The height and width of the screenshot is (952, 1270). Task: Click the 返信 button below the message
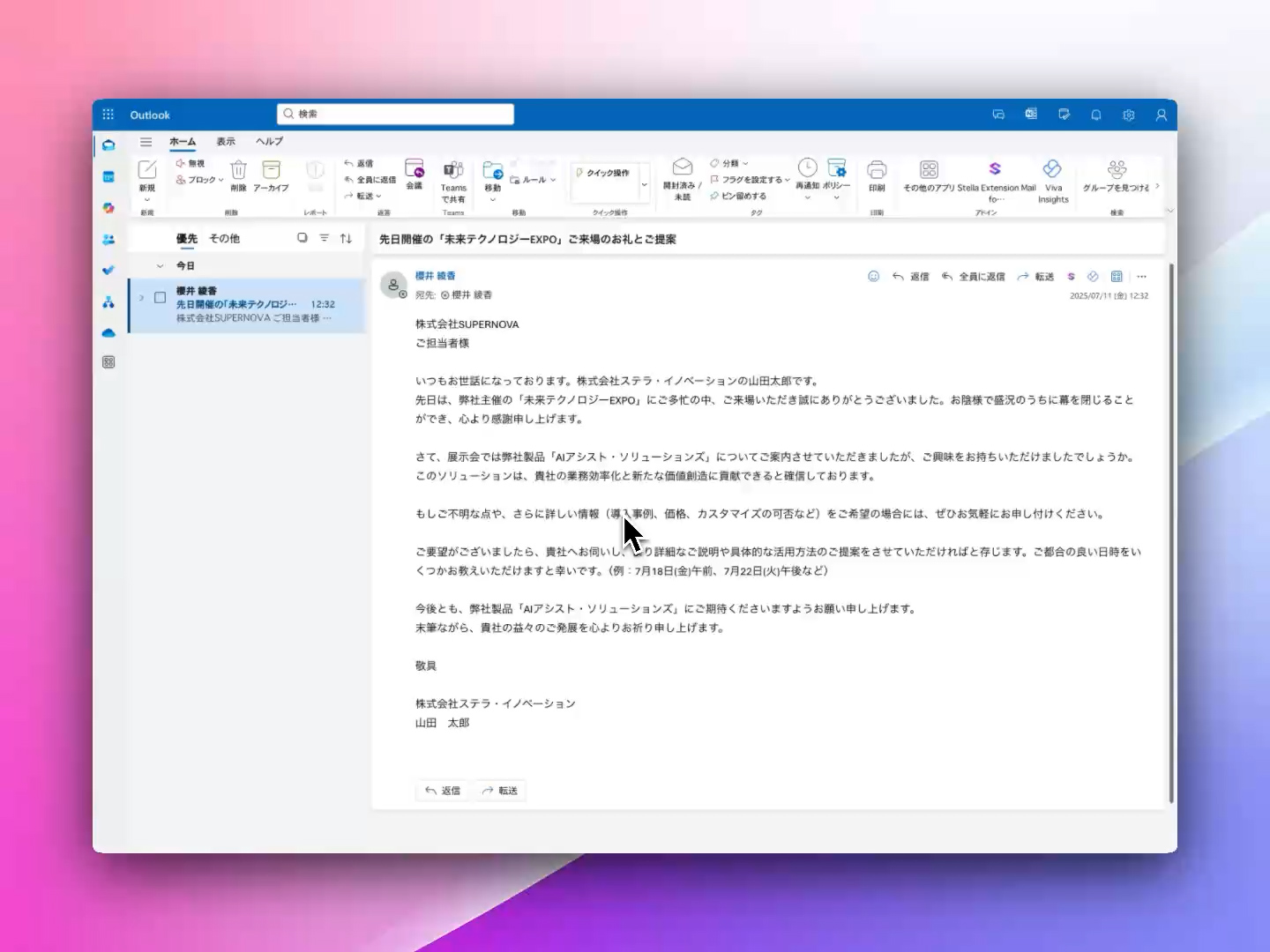443,791
